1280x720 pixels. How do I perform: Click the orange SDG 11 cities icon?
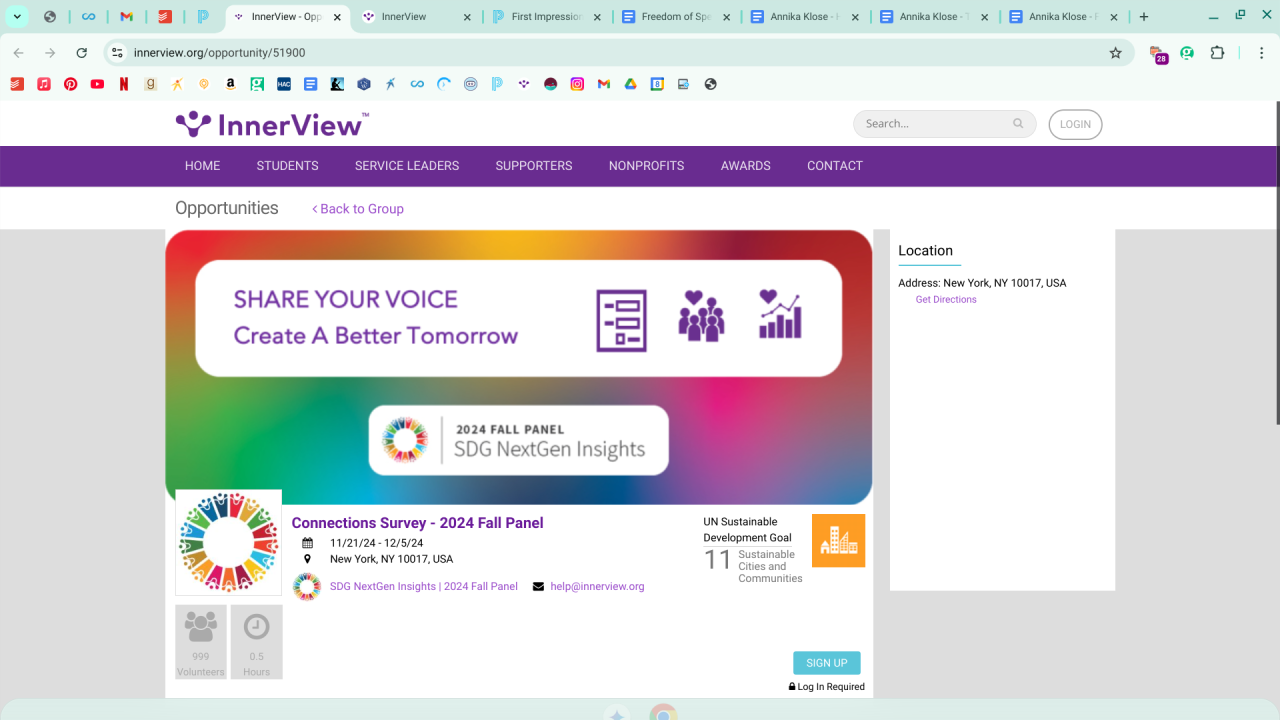point(838,540)
